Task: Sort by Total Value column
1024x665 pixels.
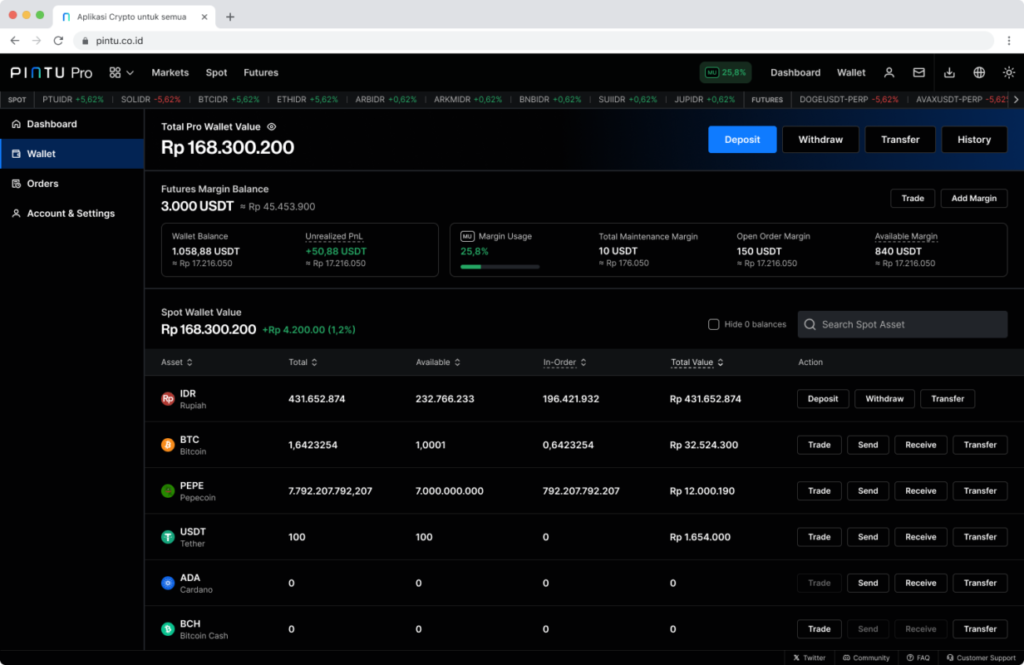Action: [696, 362]
